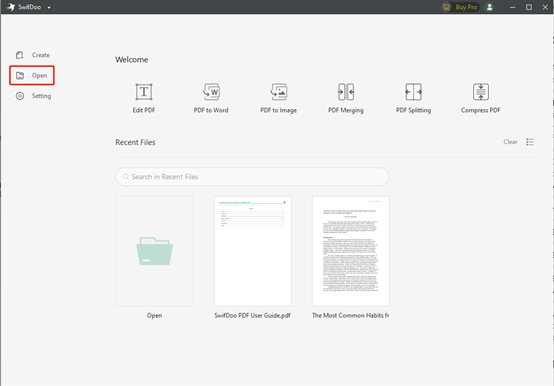Select Open in the sidebar
Viewport: 554px width, 386px height.
click(x=32, y=75)
